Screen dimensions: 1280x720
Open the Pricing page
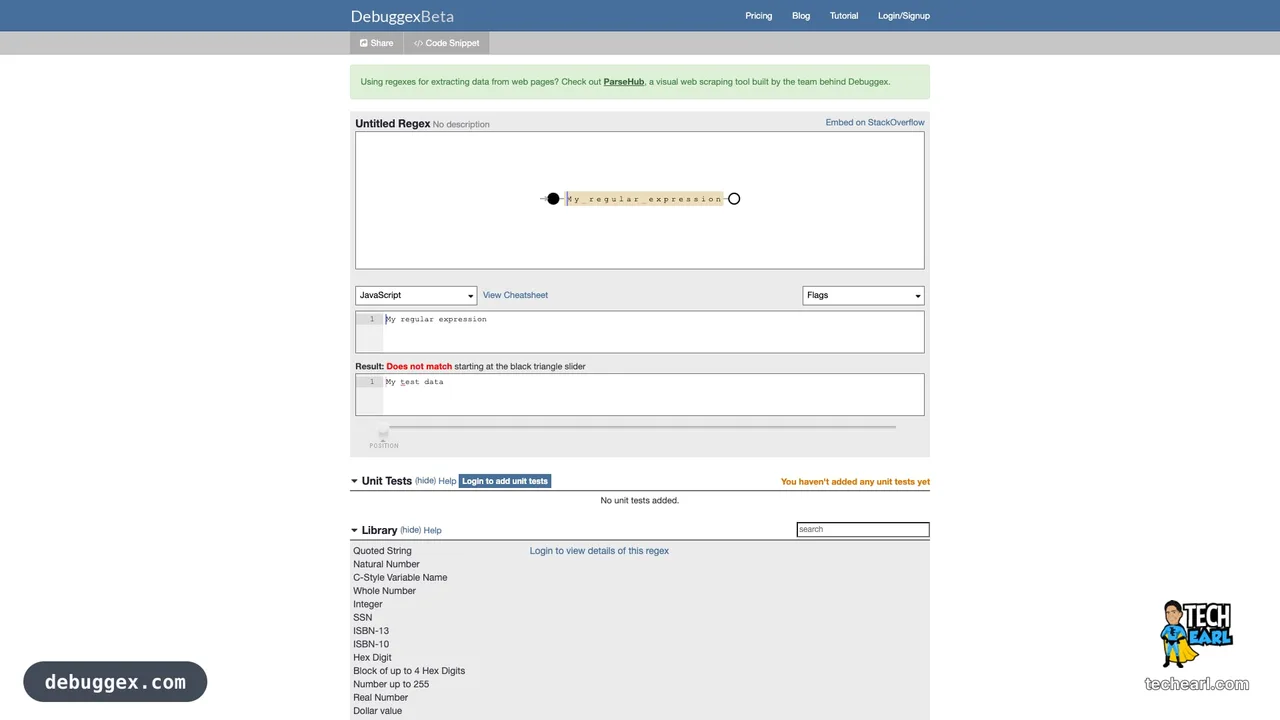pos(759,16)
